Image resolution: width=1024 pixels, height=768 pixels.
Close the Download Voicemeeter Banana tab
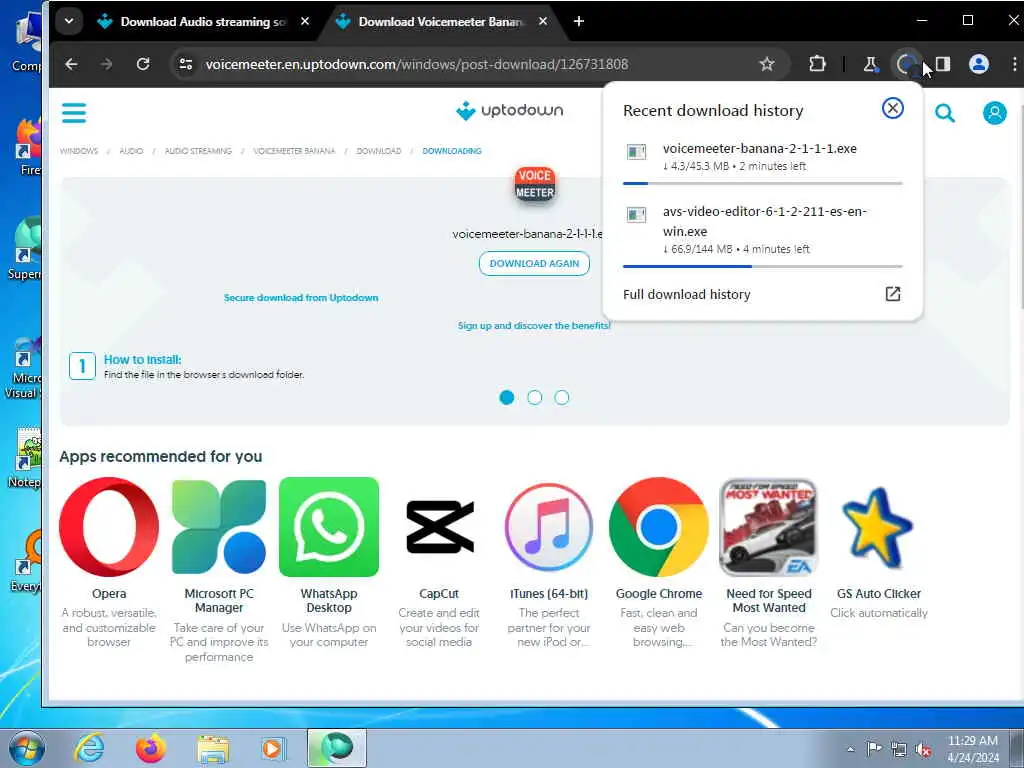(543, 22)
